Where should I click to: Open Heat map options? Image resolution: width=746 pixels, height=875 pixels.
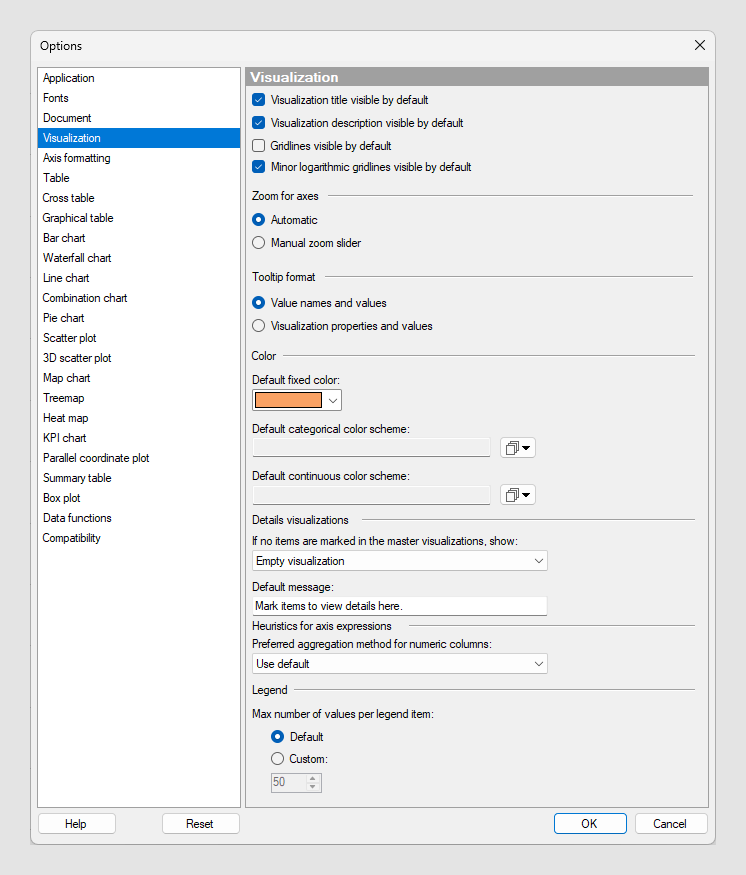click(139, 418)
